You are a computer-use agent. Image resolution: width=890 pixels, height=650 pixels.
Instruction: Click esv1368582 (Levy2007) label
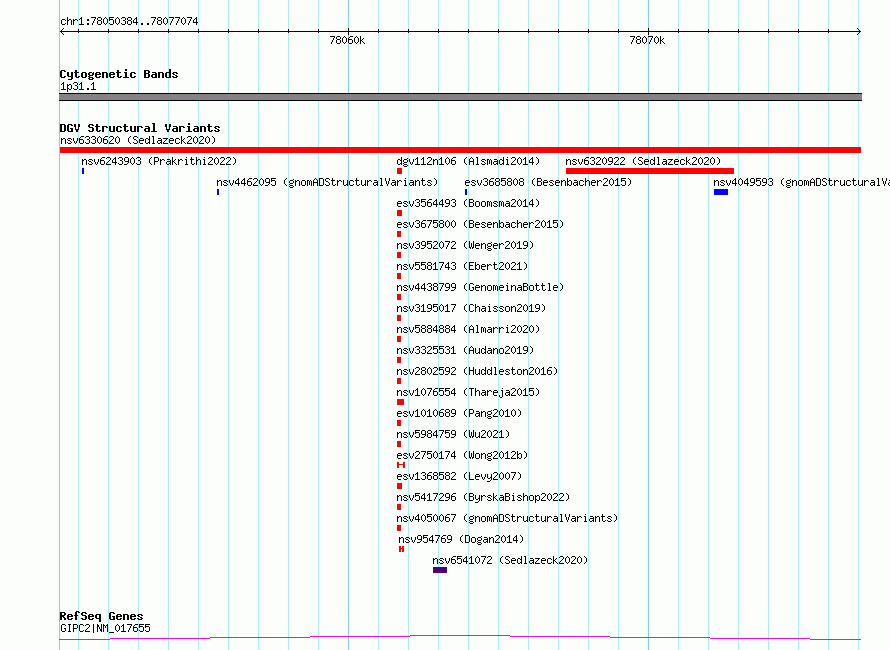(459, 476)
